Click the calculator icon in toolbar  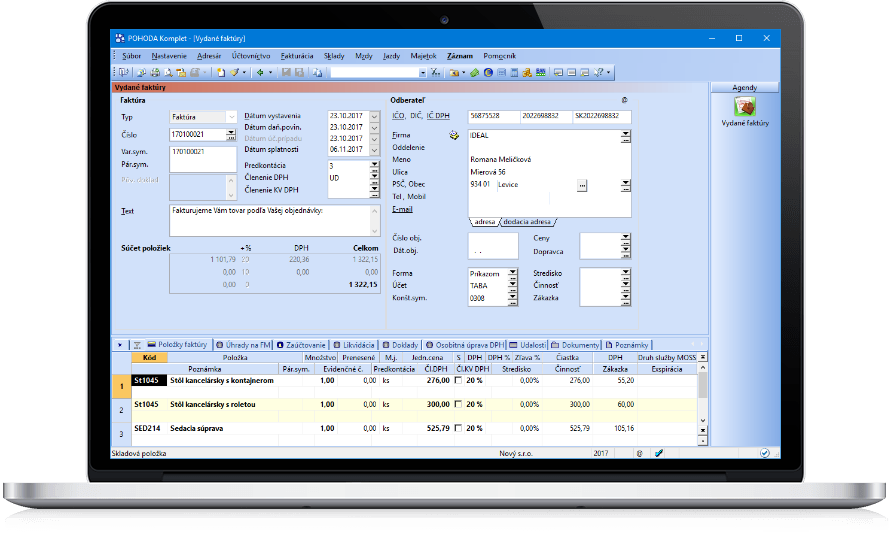(514, 73)
